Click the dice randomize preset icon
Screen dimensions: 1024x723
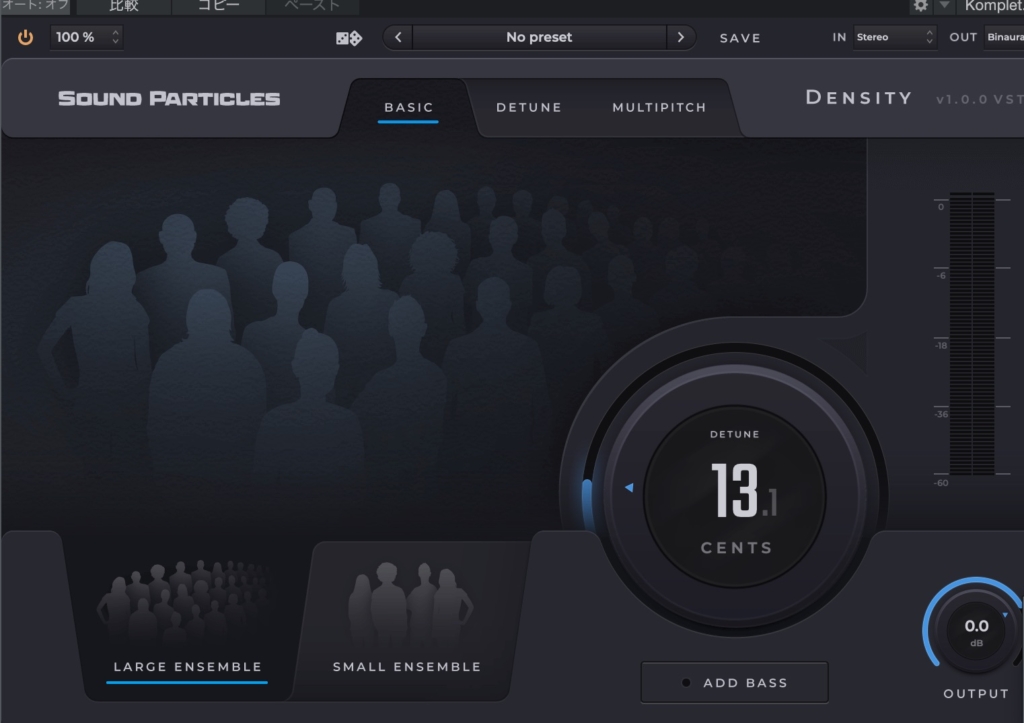pyautogui.click(x=349, y=38)
